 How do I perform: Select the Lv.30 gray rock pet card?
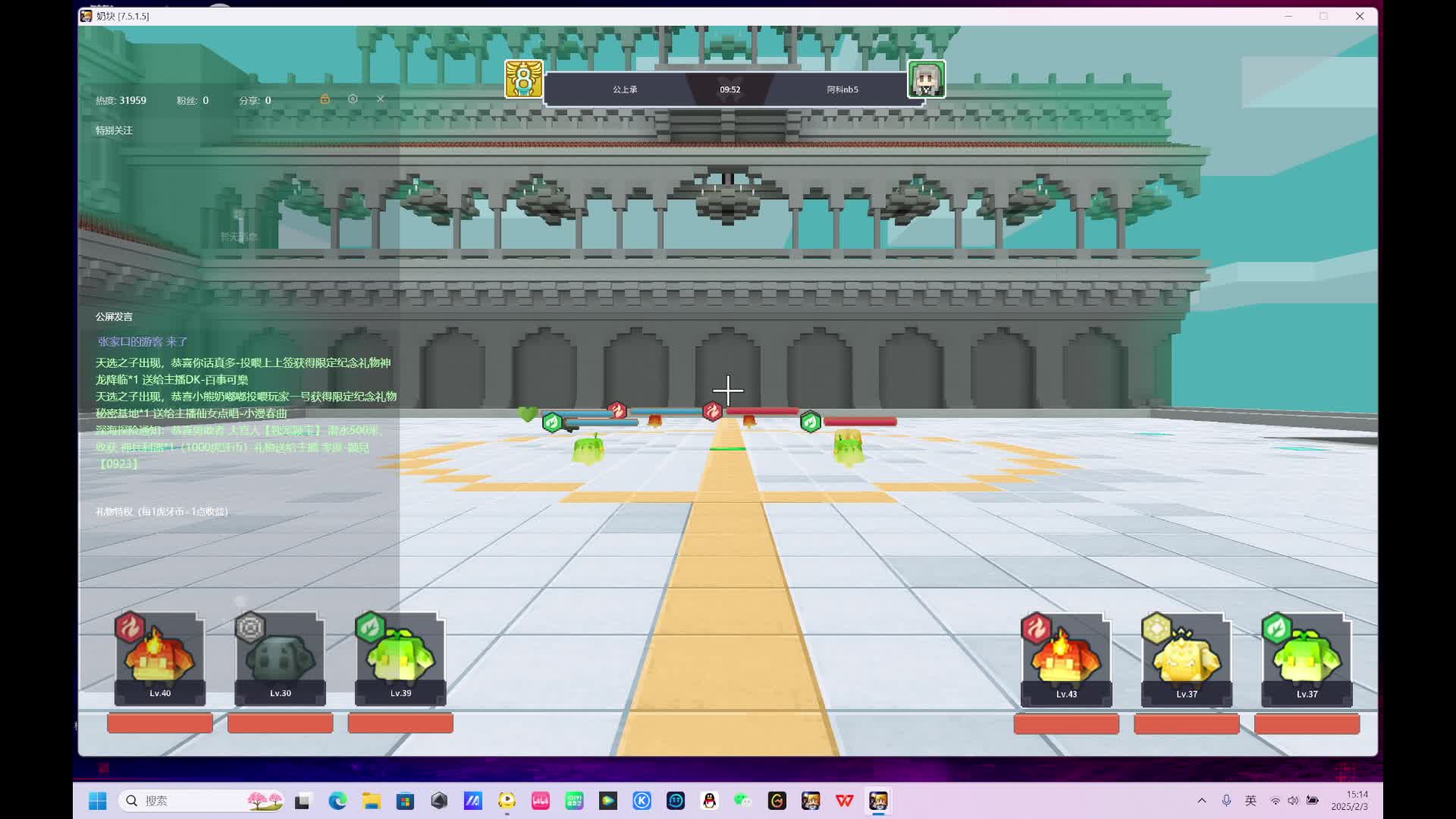click(280, 658)
